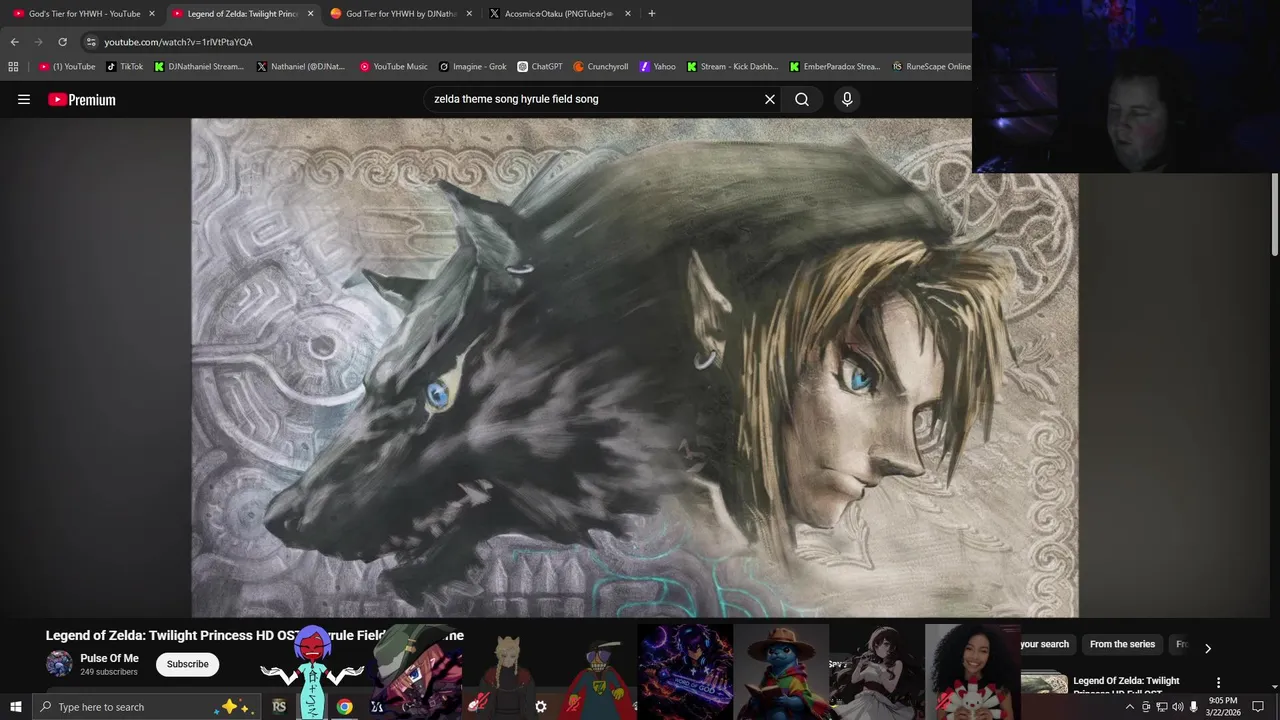
Task: Click the microphone icon in system tray
Action: click(x=1193, y=707)
